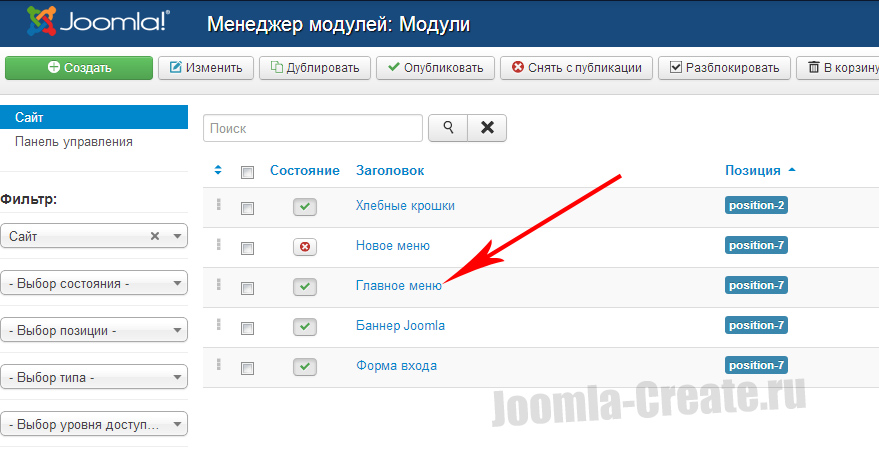The width and height of the screenshot is (879, 453).
Task: Click the magnifier search button
Action: (448, 128)
